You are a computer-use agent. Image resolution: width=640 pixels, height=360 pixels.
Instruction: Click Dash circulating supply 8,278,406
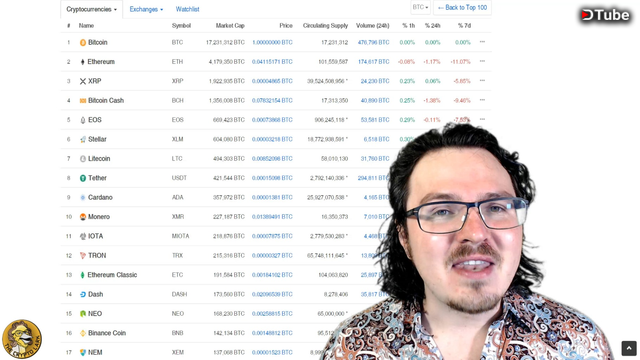click(x=336, y=294)
